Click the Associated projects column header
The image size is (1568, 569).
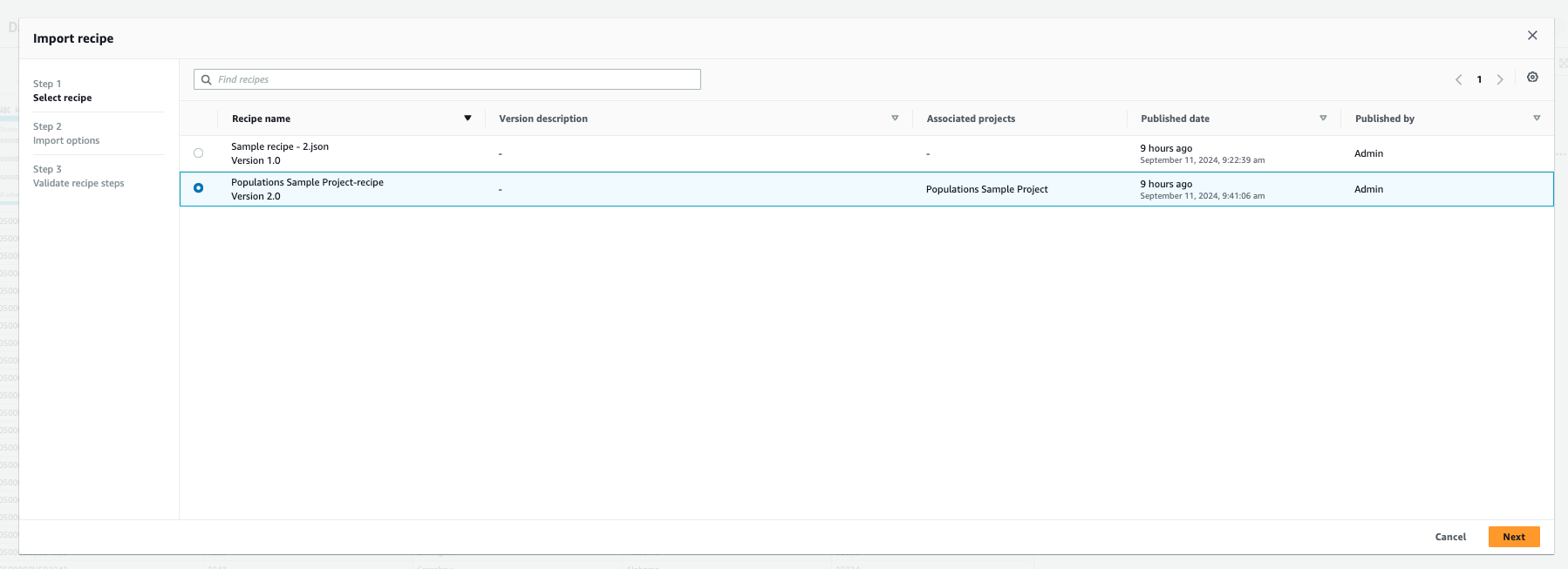click(x=971, y=119)
